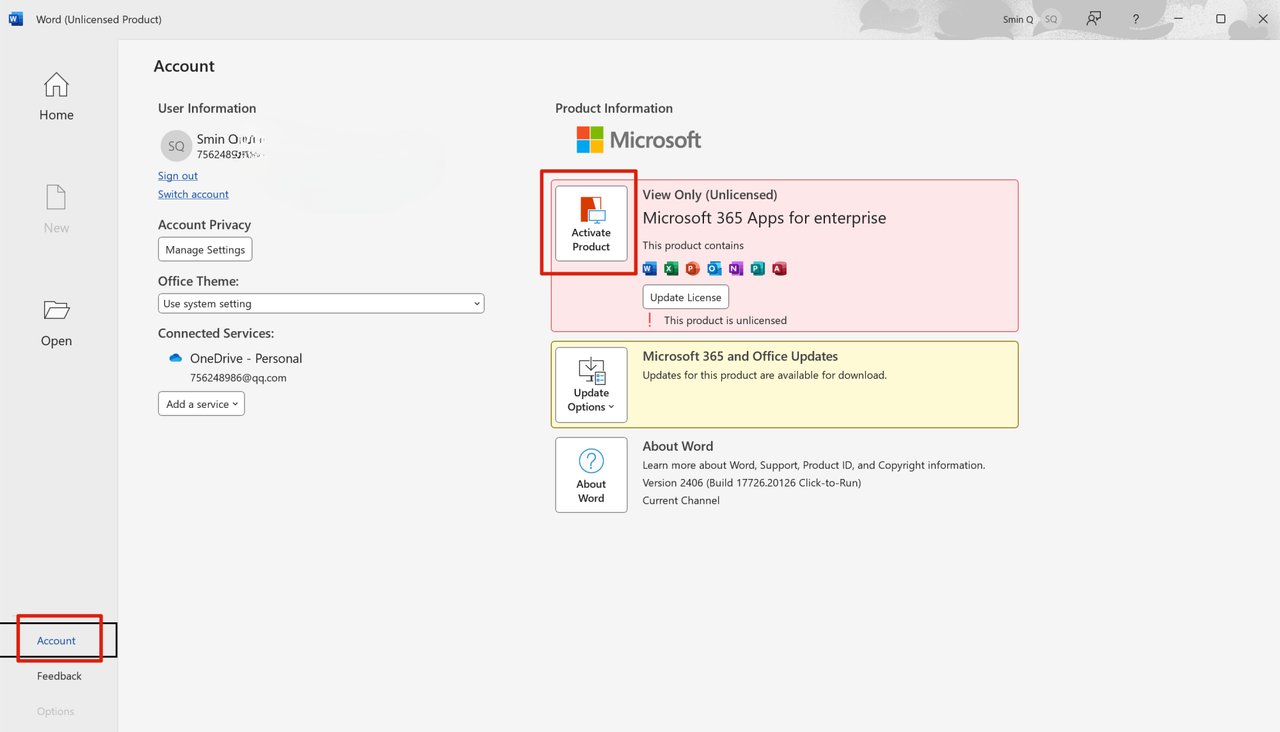Image resolution: width=1280 pixels, height=732 pixels.
Task: Open the Add a service dropdown
Action: (201, 403)
